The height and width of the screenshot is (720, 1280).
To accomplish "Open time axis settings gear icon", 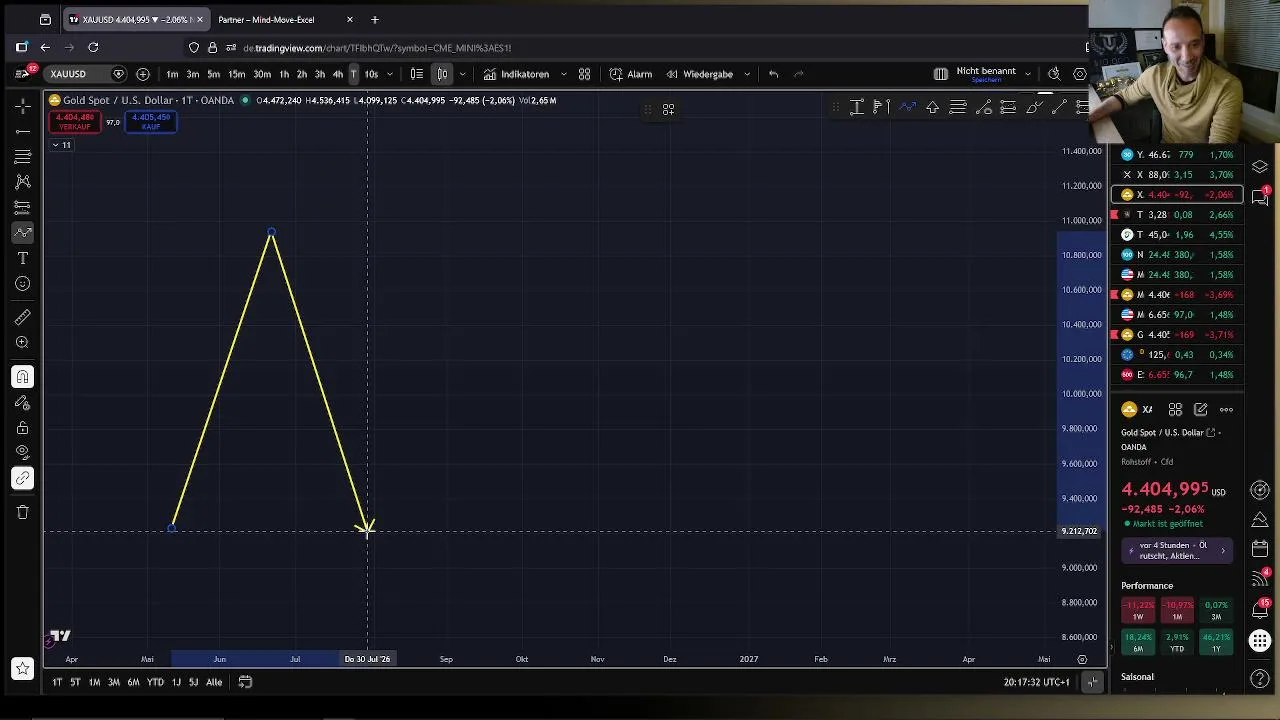I will pos(1082,659).
